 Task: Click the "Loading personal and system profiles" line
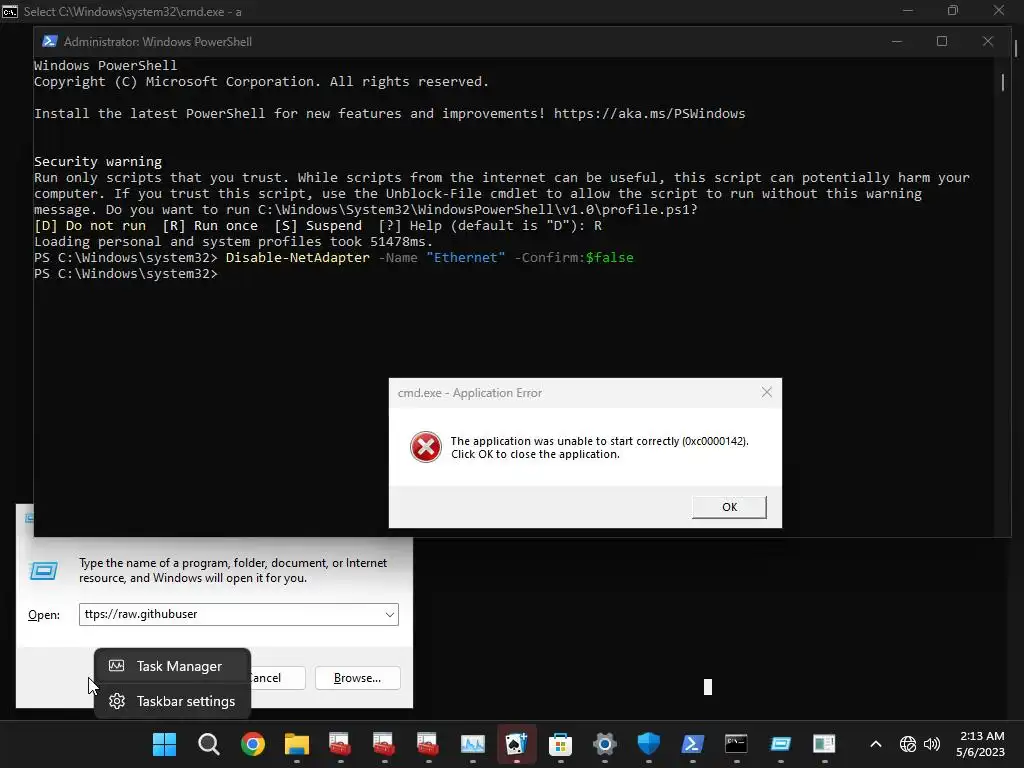tap(234, 242)
